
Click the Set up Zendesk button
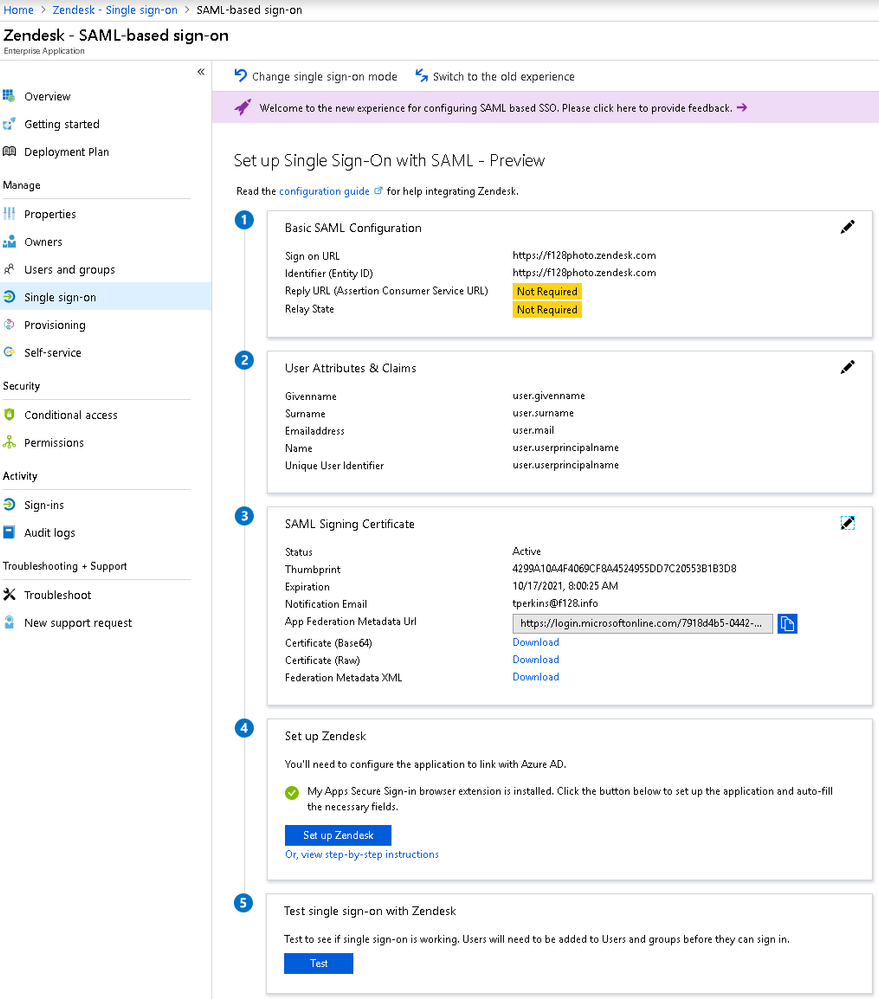(338, 835)
